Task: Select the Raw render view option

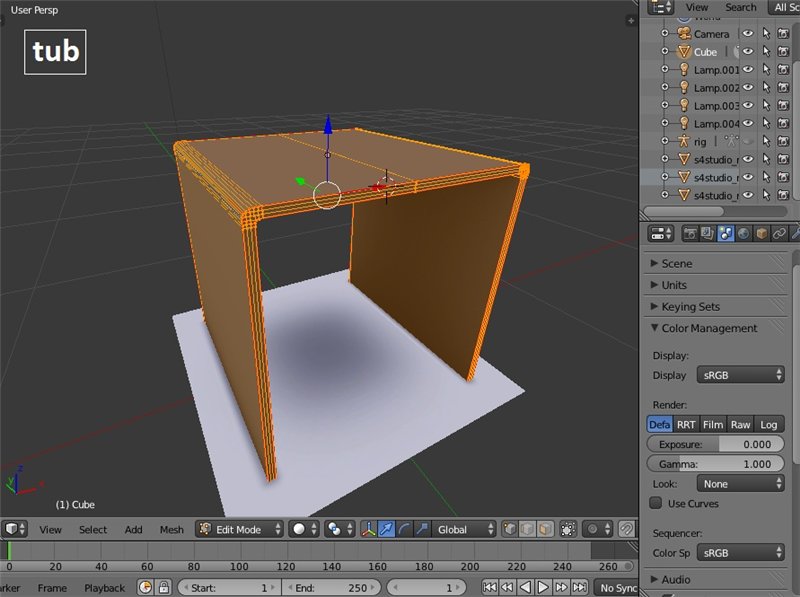Action: (740, 424)
